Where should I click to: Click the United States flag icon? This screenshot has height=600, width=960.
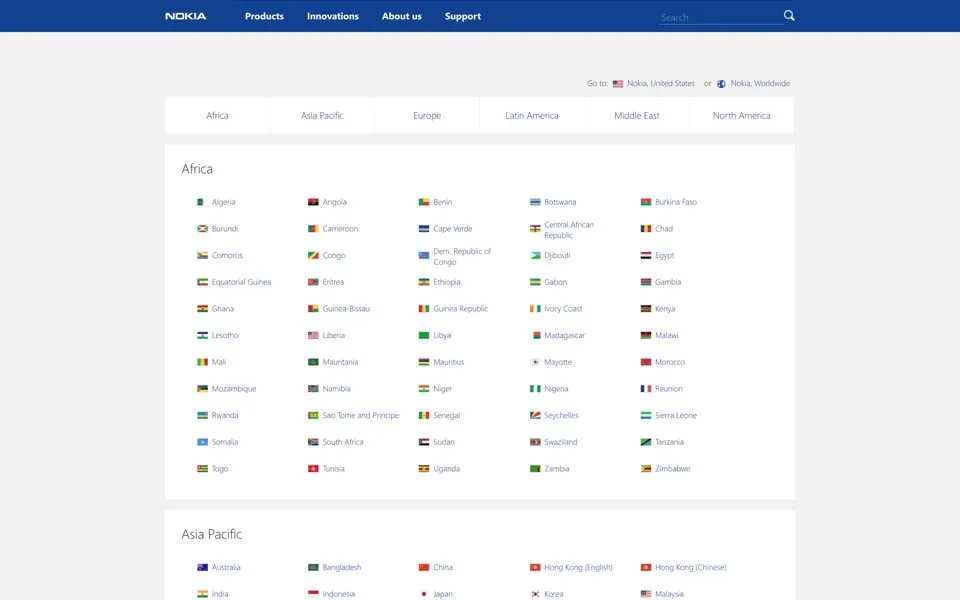[618, 84]
